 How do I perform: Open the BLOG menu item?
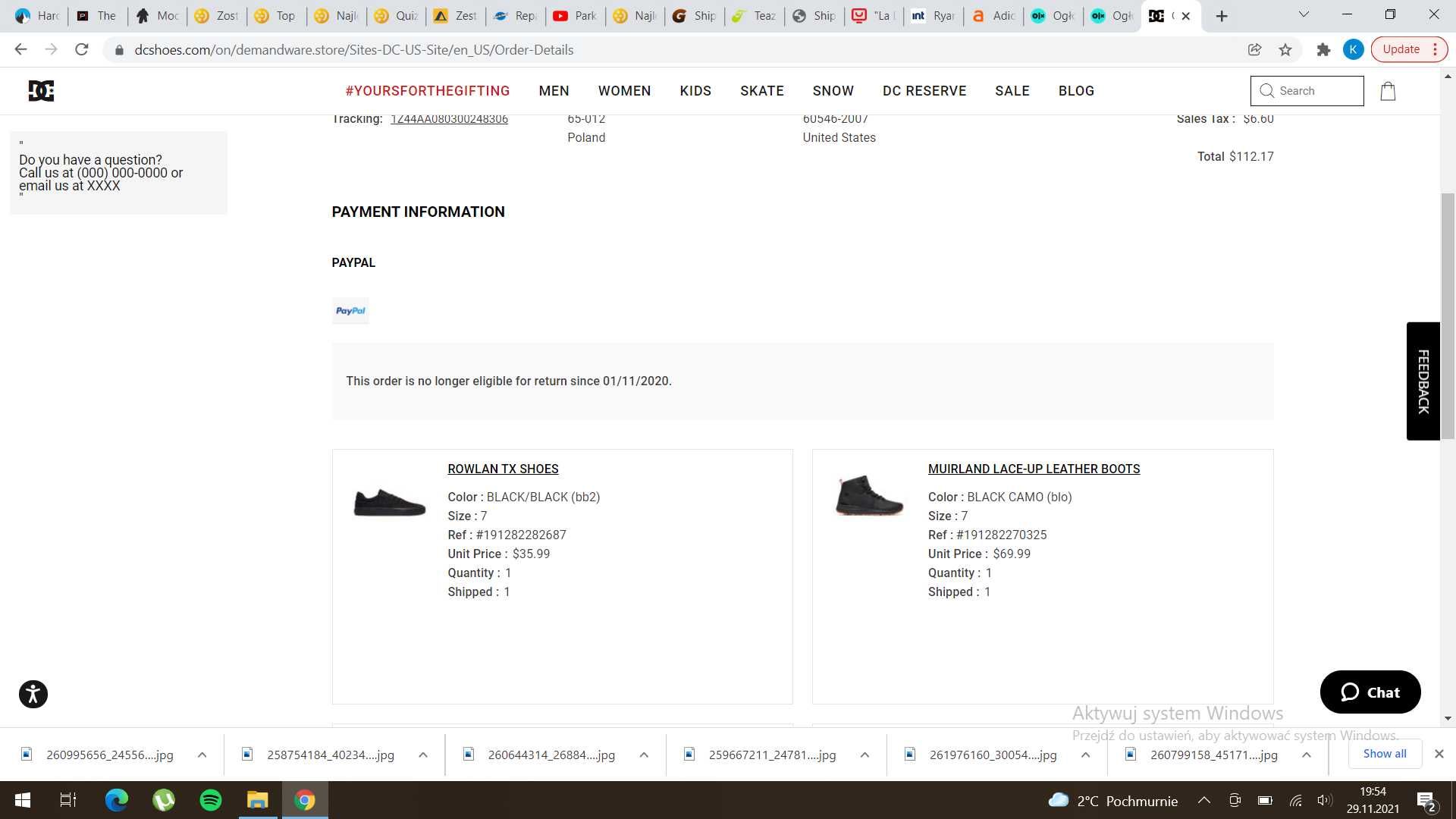(1076, 91)
